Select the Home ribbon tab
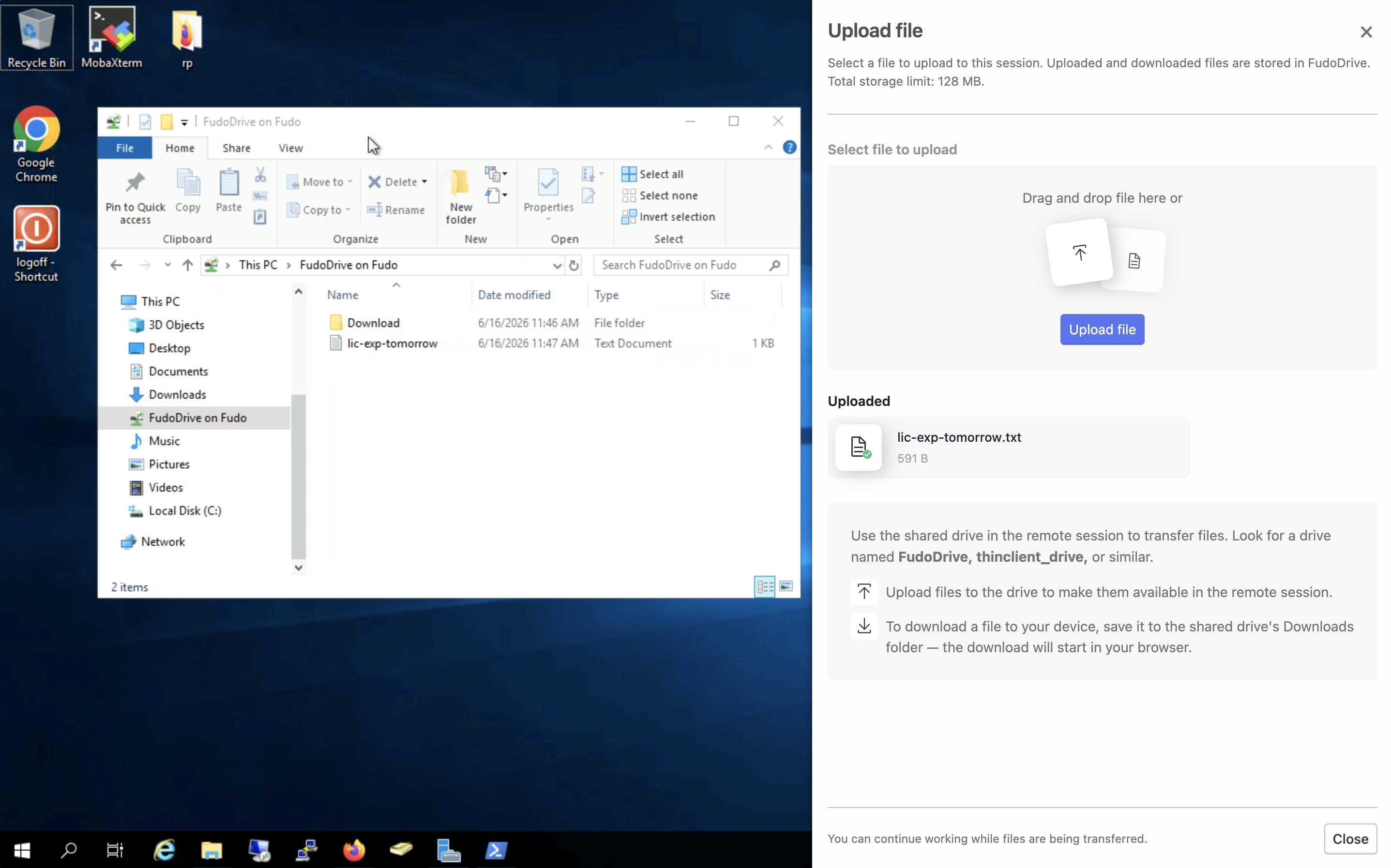The width and height of the screenshot is (1391, 868). 180,148
